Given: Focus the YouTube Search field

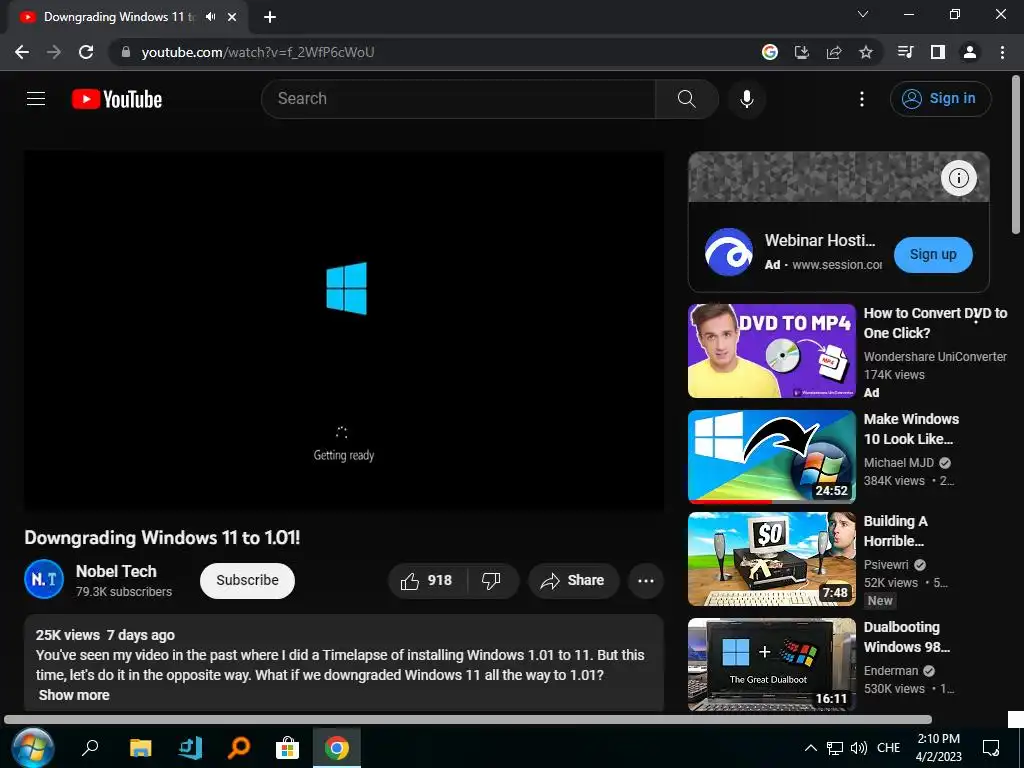Looking at the screenshot, I should coord(458,99).
